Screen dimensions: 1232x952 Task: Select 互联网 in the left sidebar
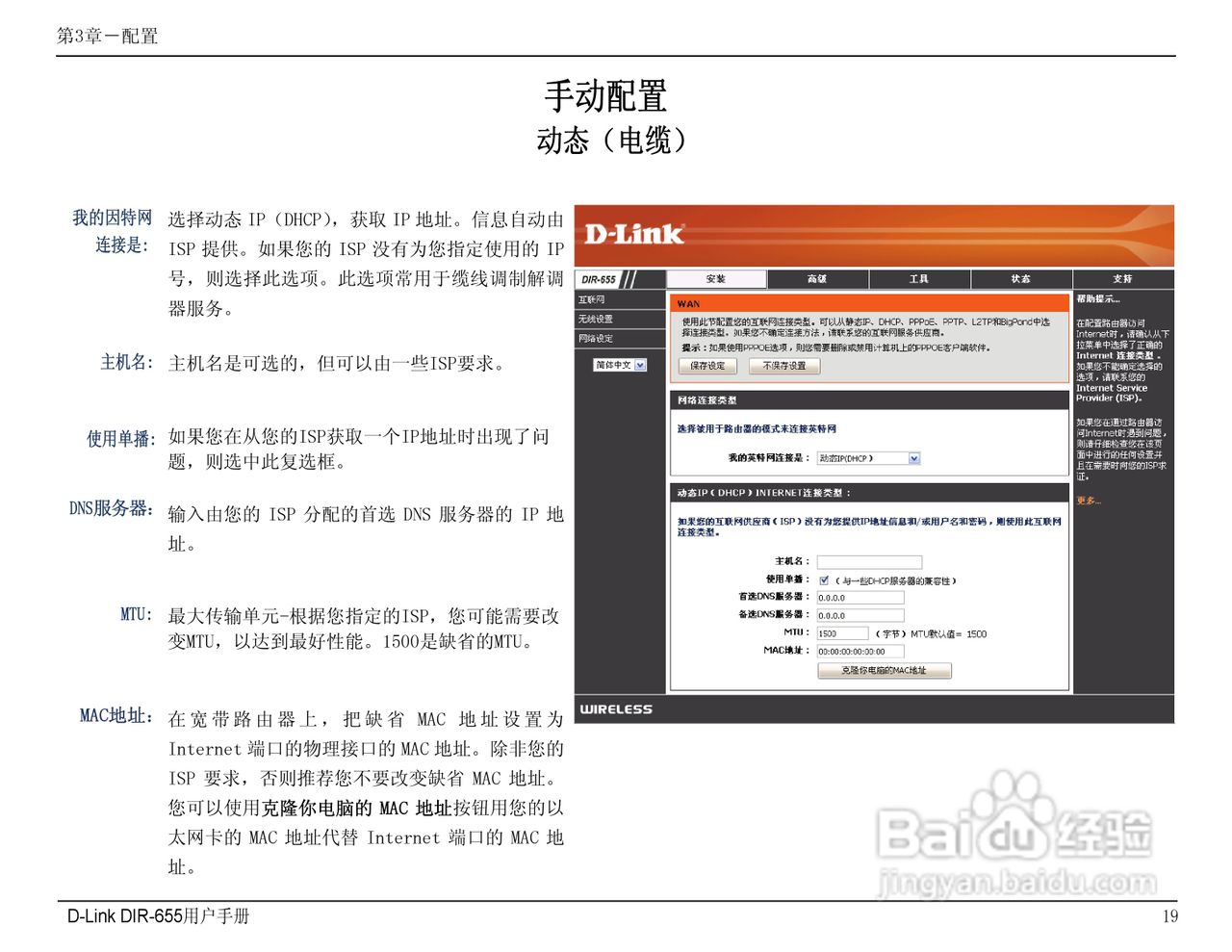click(x=620, y=300)
